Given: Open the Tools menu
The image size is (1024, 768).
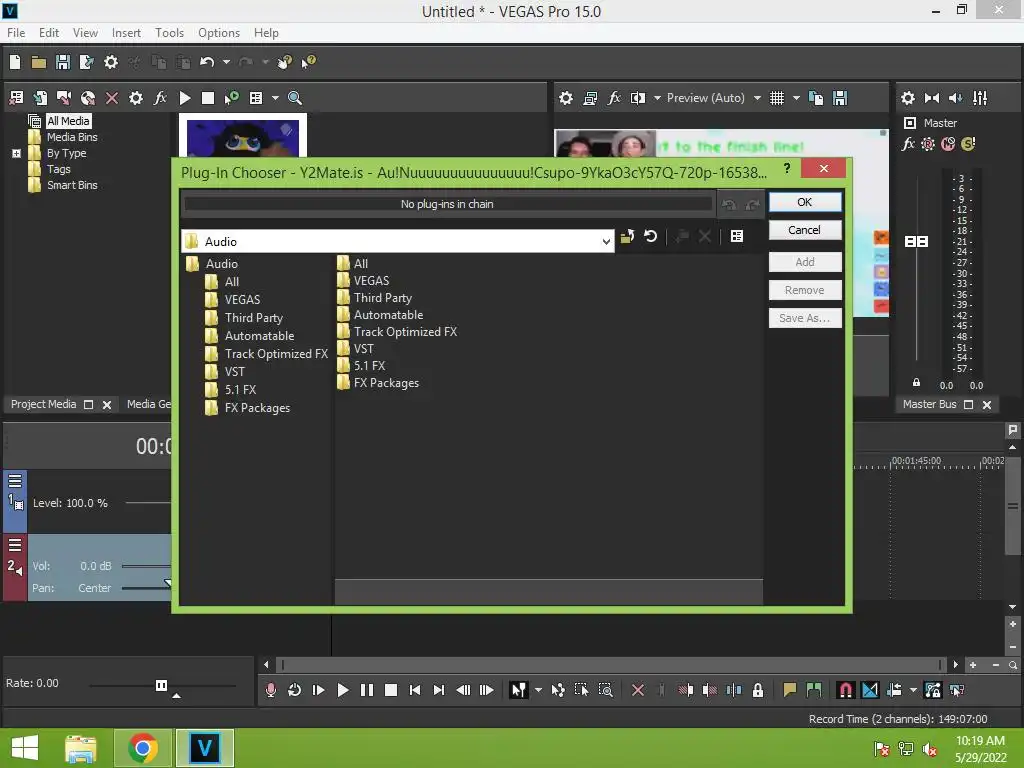Looking at the screenshot, I should pos(169,33).
